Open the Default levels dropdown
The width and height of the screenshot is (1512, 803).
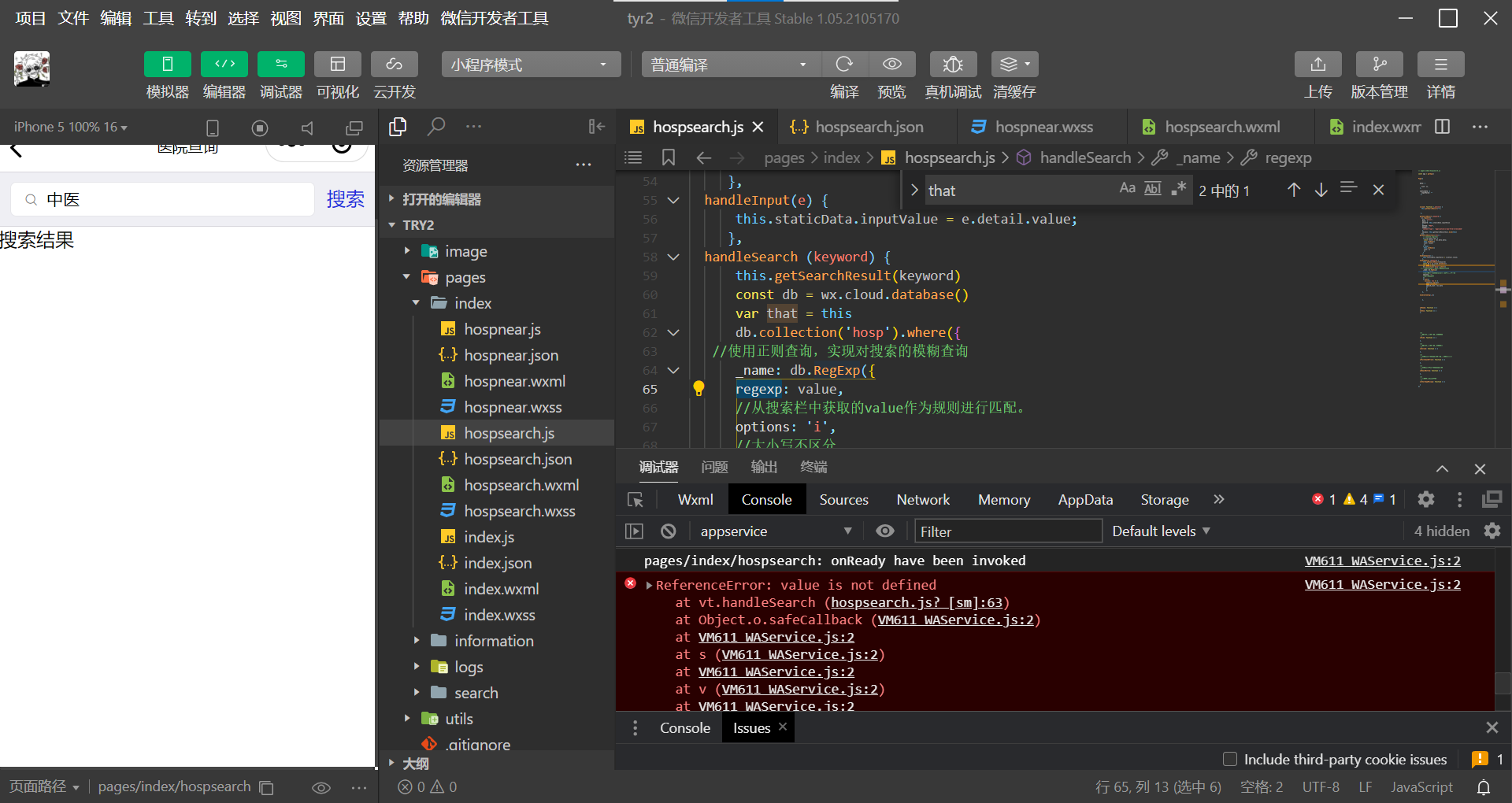1161,531
